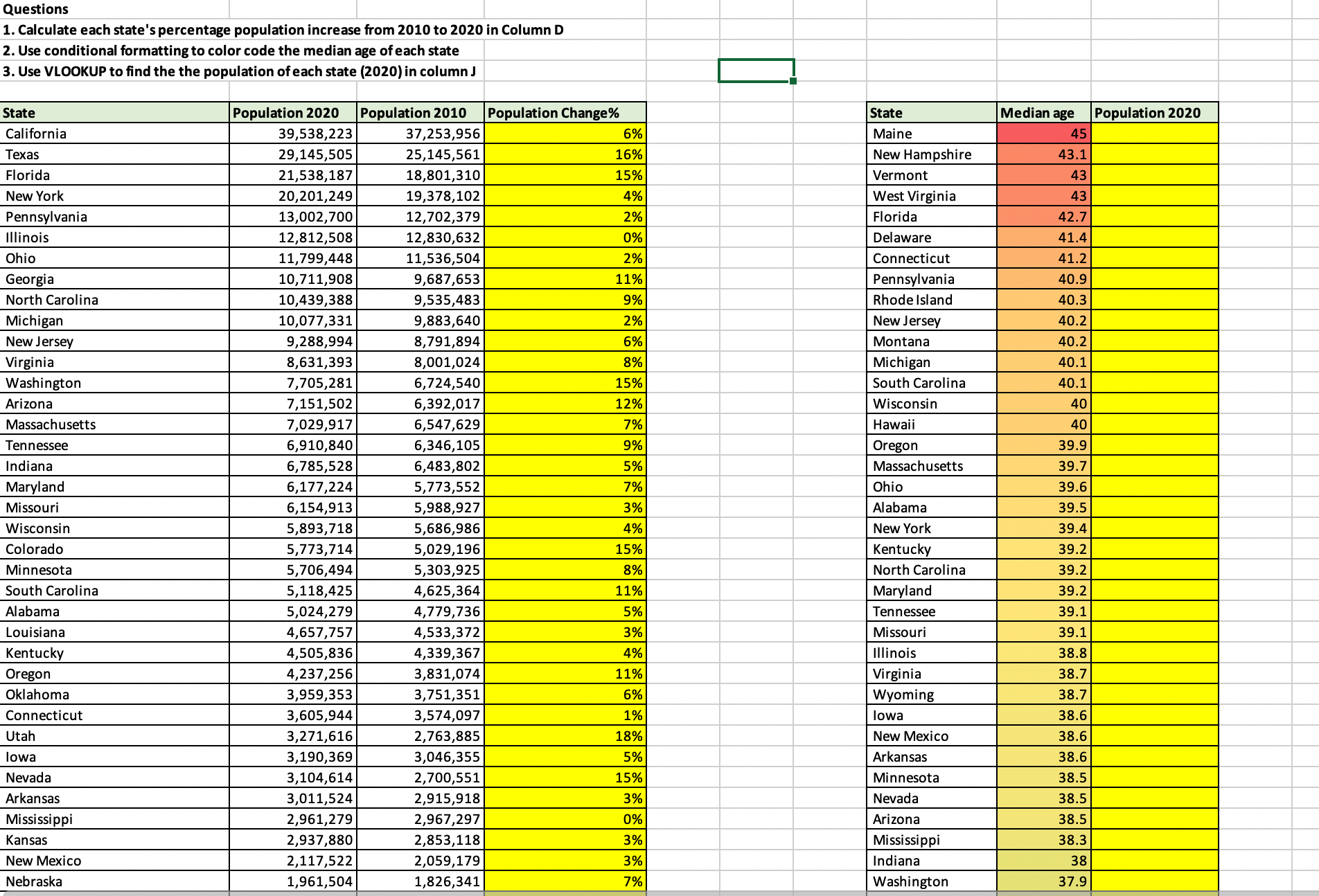Image resolution: width=1319 pixels, height=896 pixels.
Task: Click question 1 about percentage population increase
Action: click(x=283, y=30)
